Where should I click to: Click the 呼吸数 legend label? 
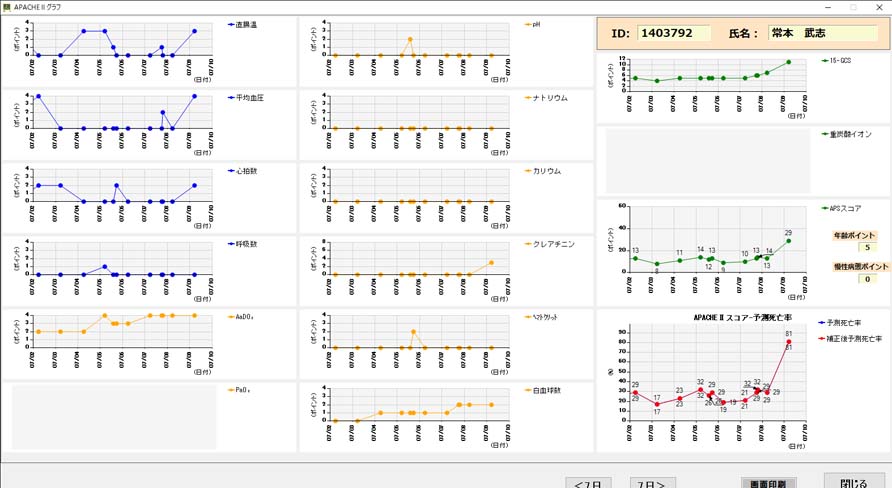coord(246,244)
